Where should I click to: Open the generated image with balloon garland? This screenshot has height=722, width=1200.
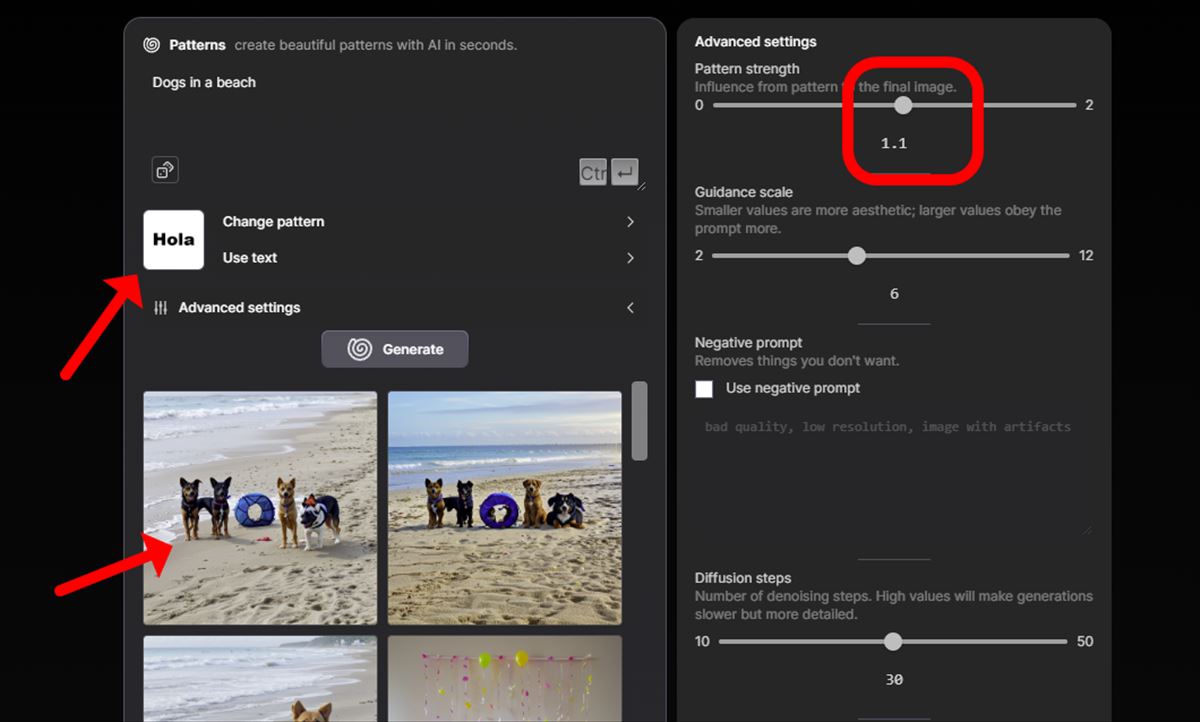[505, 678]
